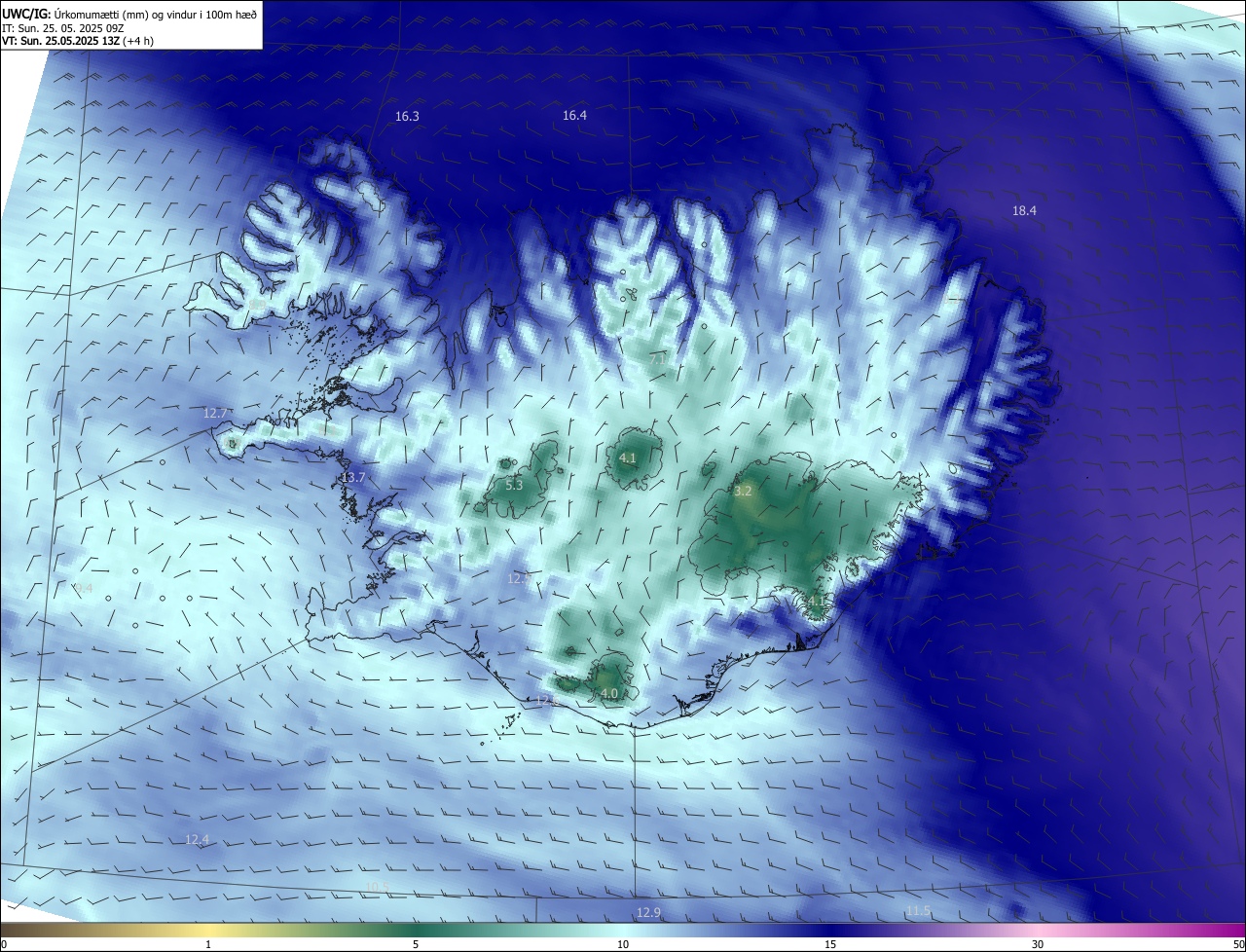Click the 7.1 value label
This screenshot has width=1246, height=952.
tap(658, 359)
